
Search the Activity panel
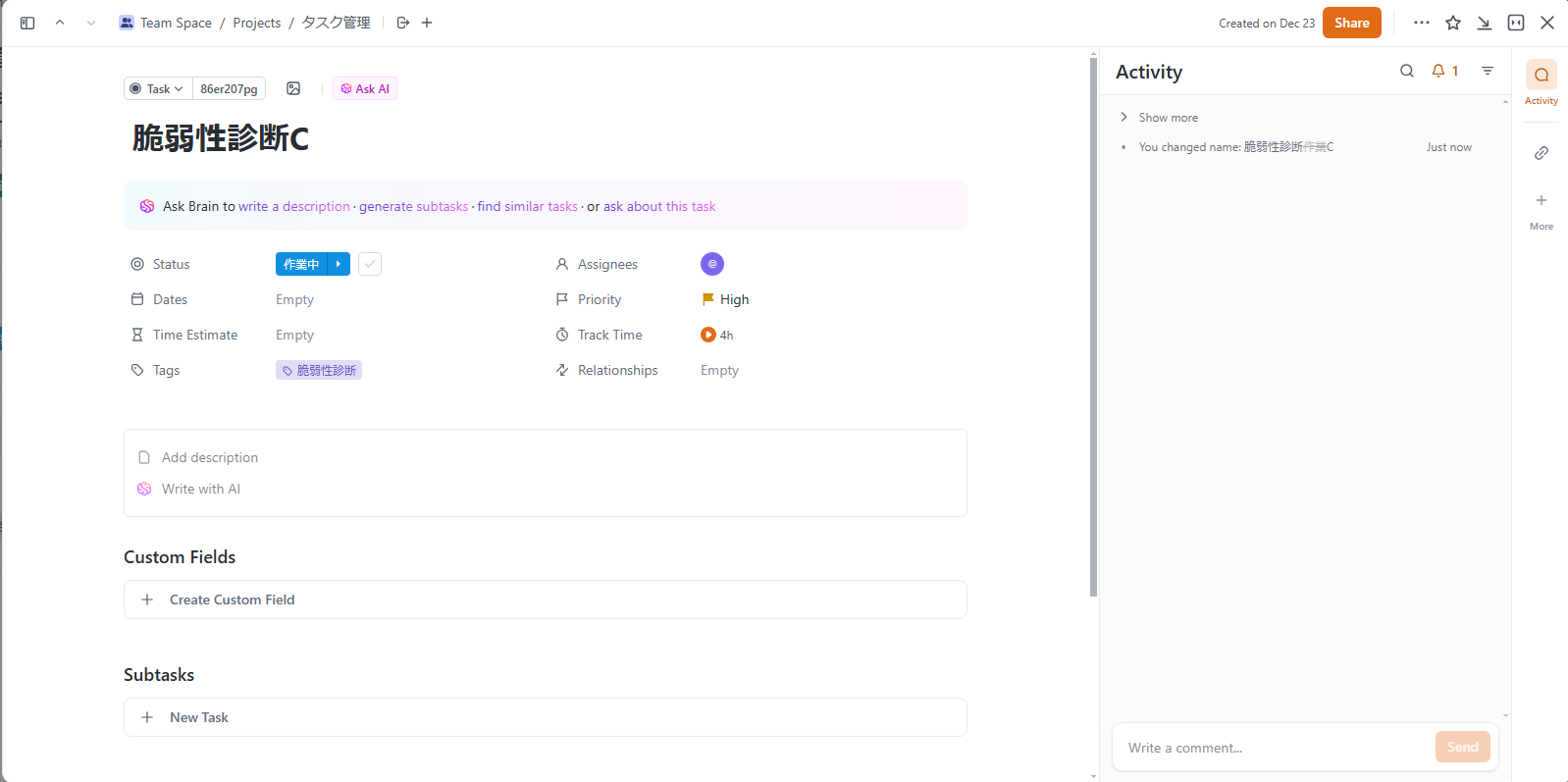(x=1406, y=71)
